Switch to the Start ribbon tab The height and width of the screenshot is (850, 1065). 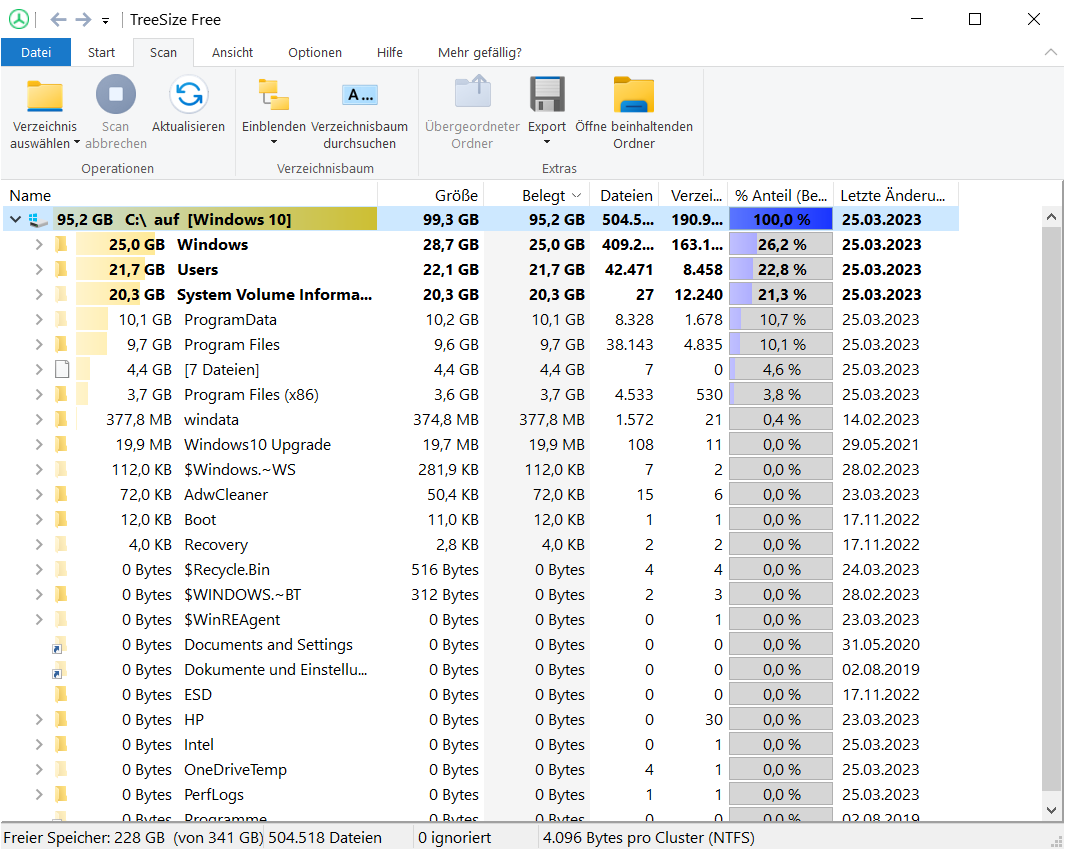[x=101, y=52]
